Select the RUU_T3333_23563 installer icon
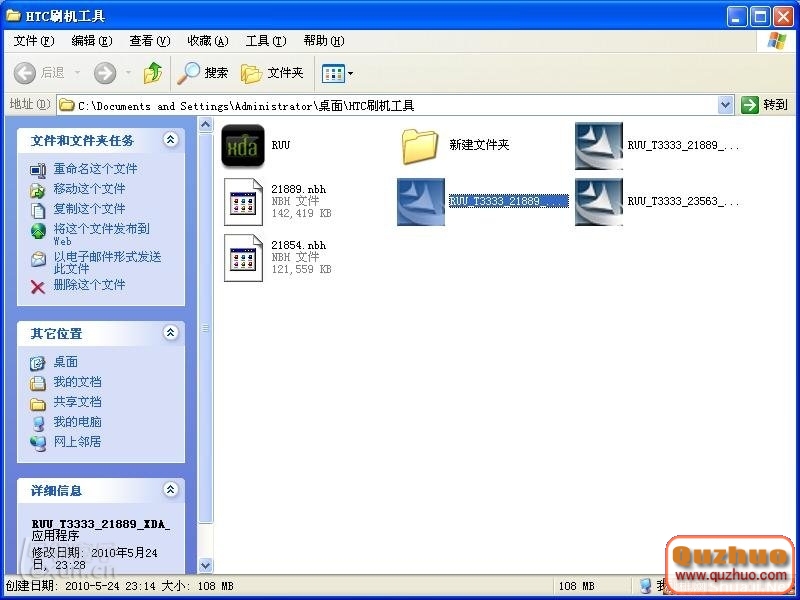 pos(599,202)
